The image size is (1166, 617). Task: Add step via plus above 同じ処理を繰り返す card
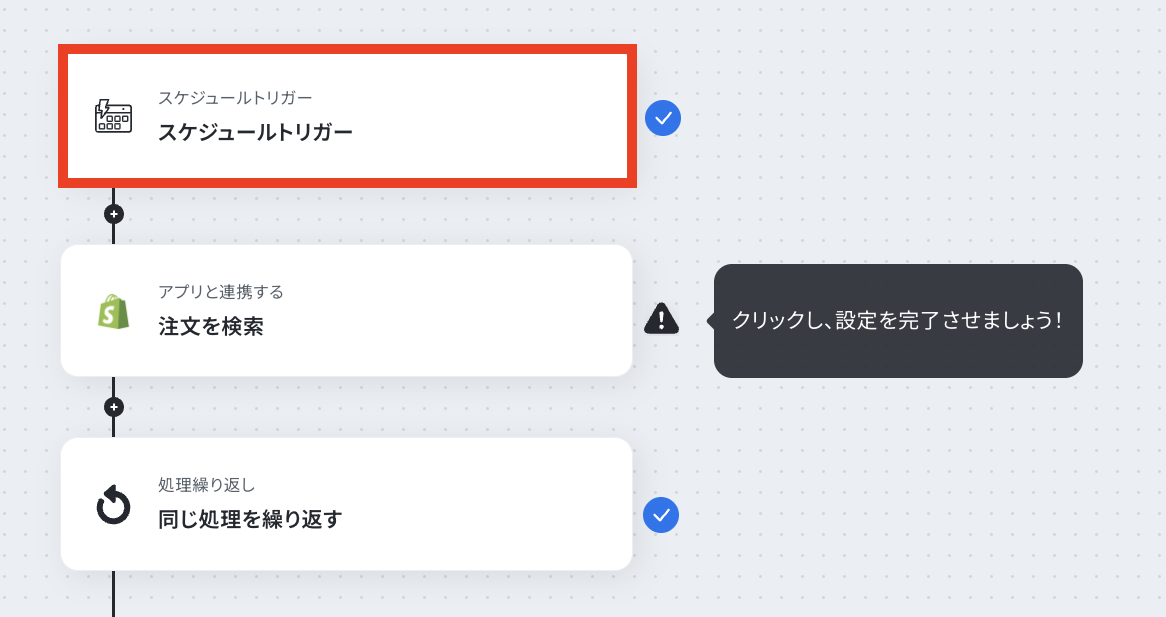point(114,407)
